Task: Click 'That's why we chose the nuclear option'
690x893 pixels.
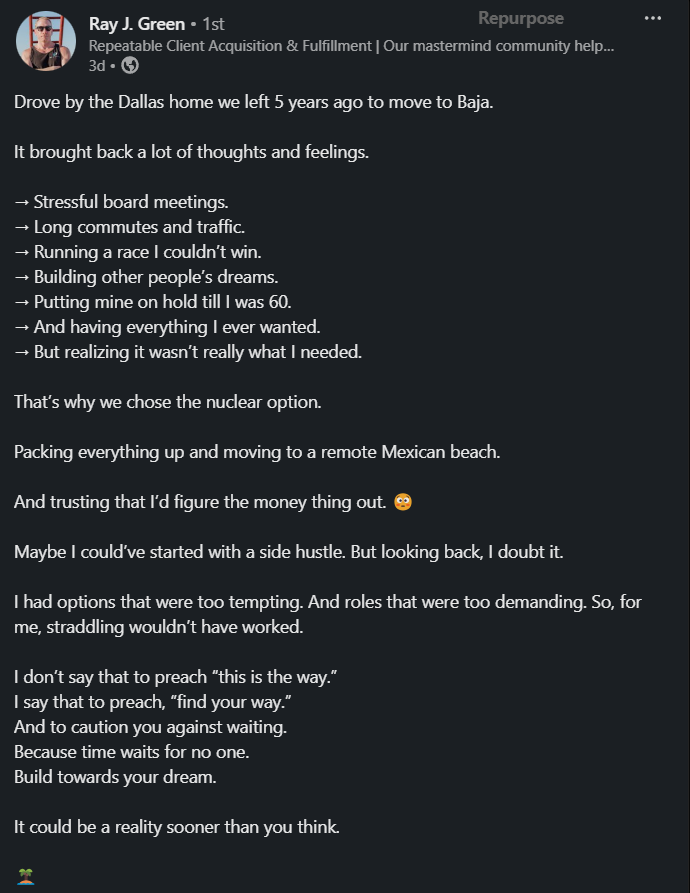Action: pos(167,402)
